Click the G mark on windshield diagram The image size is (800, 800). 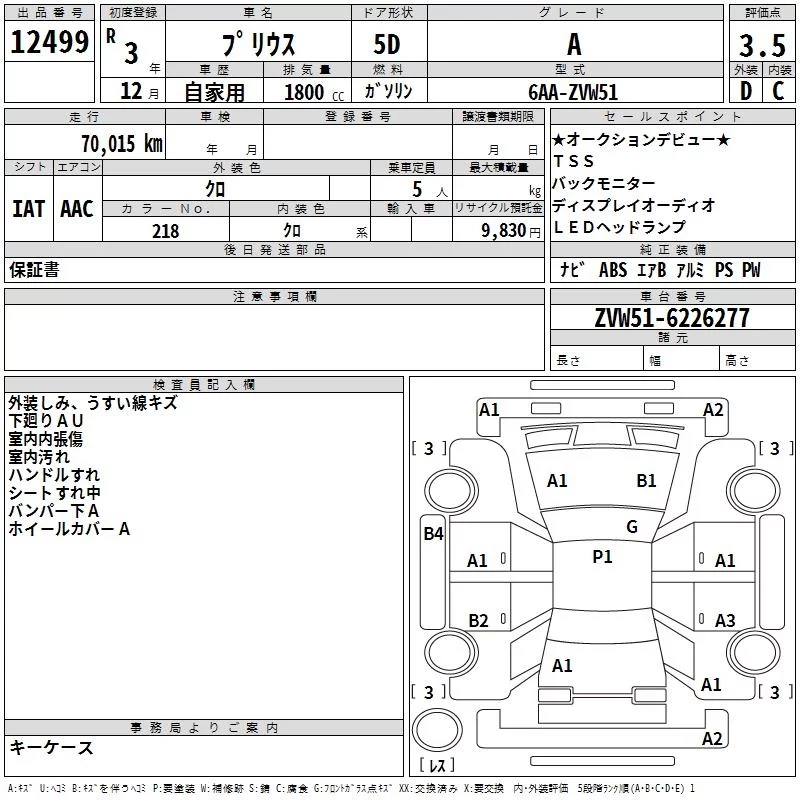pyautogui.click(x=632, y=527)
